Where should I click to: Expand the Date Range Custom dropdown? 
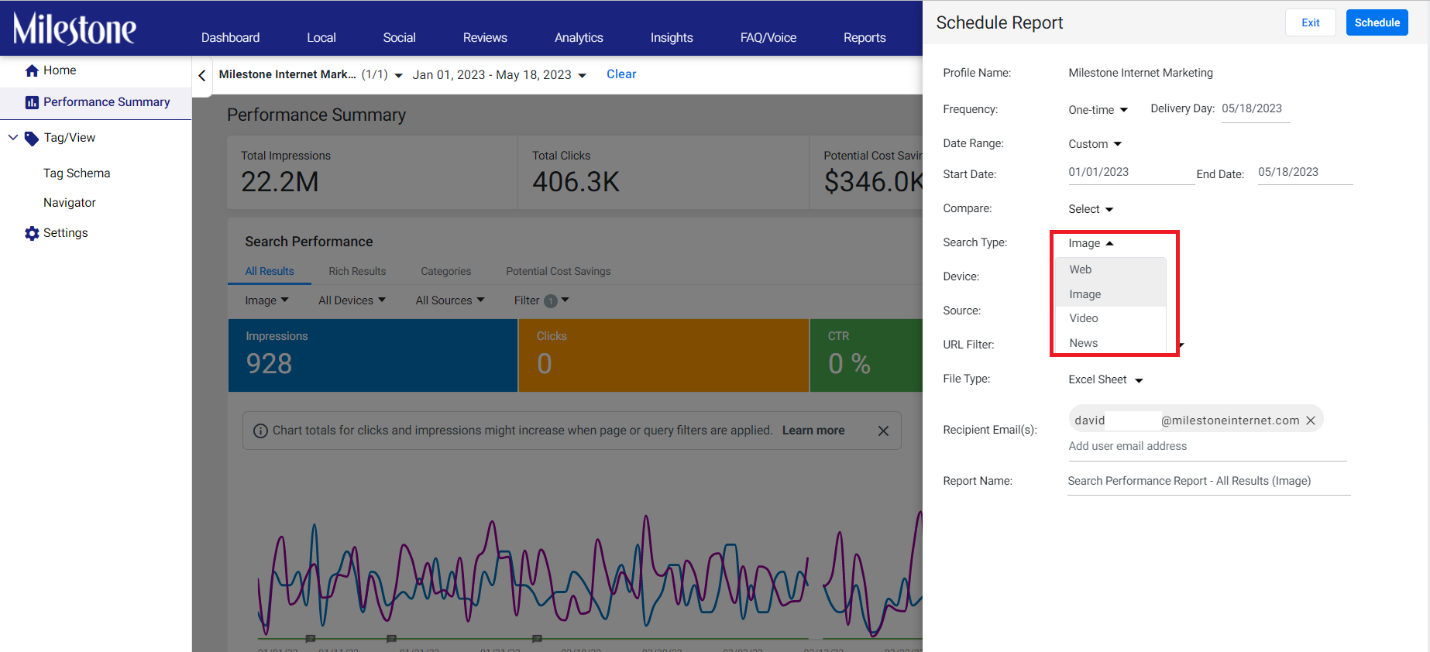[1095, 144]
